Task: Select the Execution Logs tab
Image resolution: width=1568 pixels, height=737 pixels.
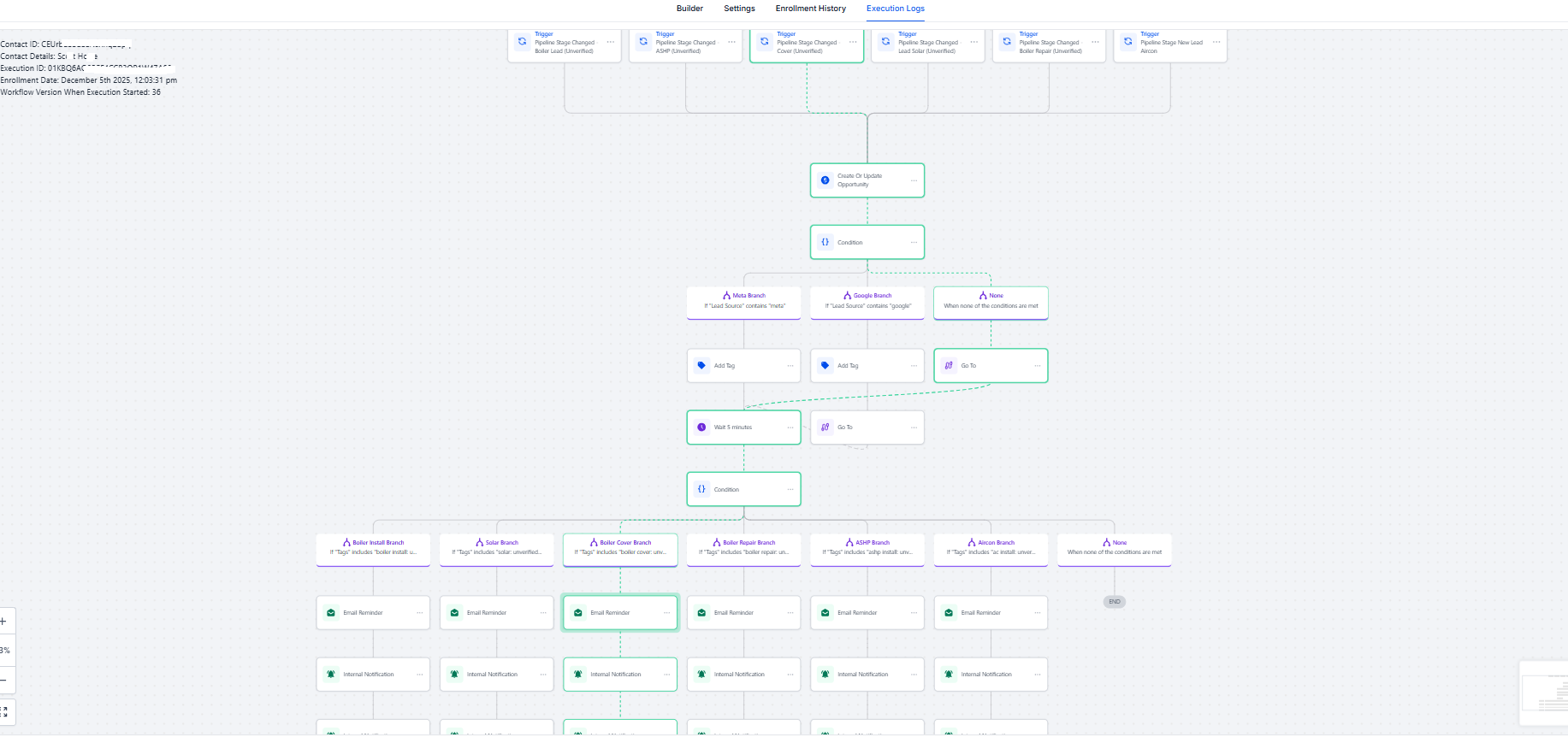Action: pyautogui.click(x=896, y=9)
